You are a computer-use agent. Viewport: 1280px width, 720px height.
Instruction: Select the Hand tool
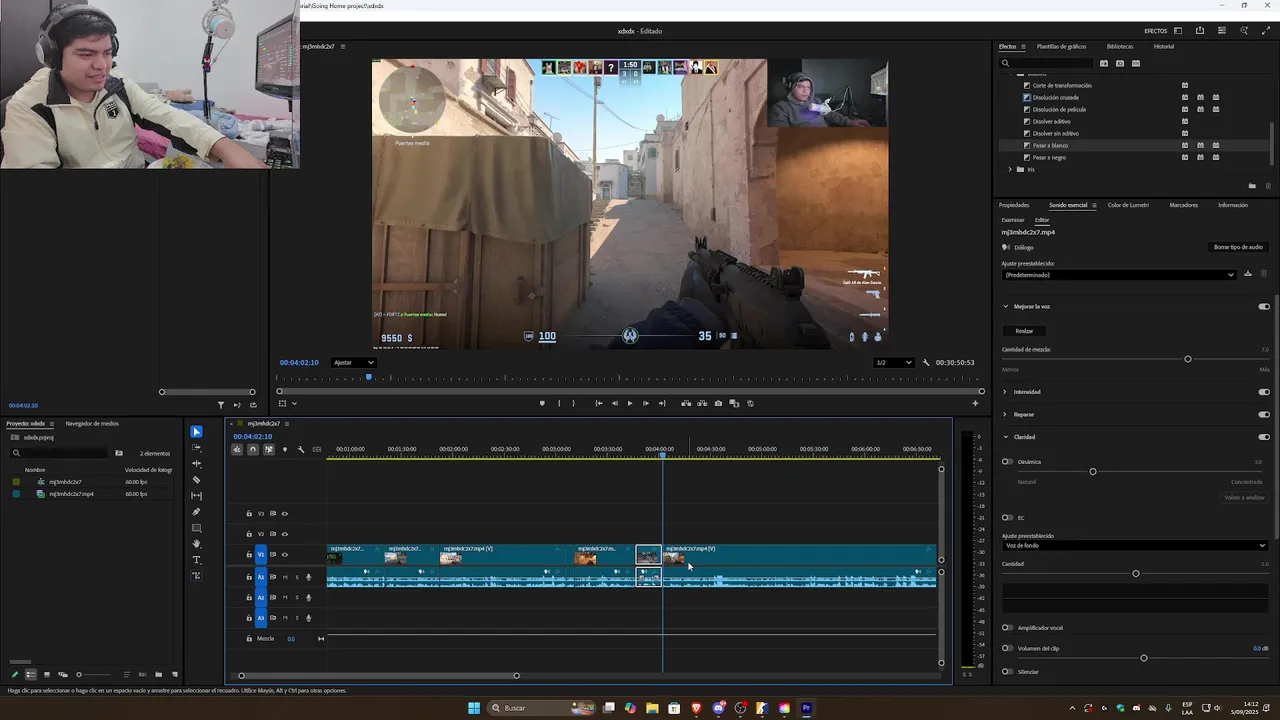coord(196,544)
